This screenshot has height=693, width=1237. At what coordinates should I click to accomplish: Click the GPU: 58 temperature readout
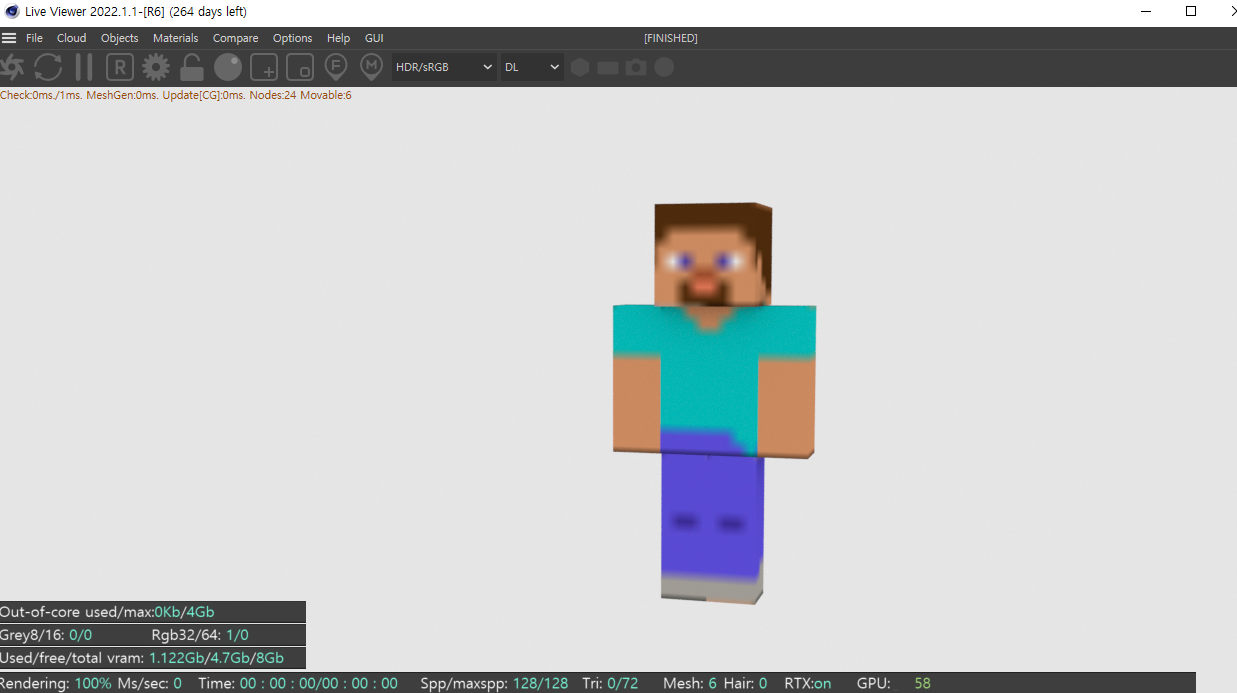point(894,684)
